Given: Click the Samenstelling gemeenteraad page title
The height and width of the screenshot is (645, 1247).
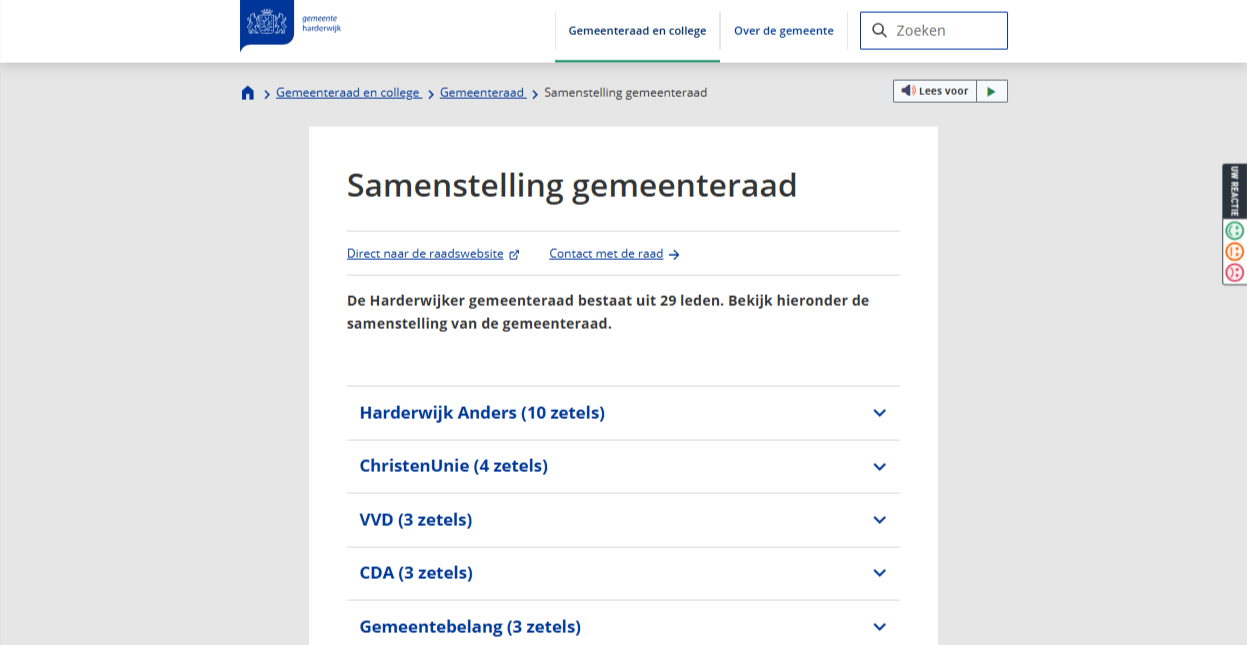Looking at the screenshot, I should pos(572,186).
